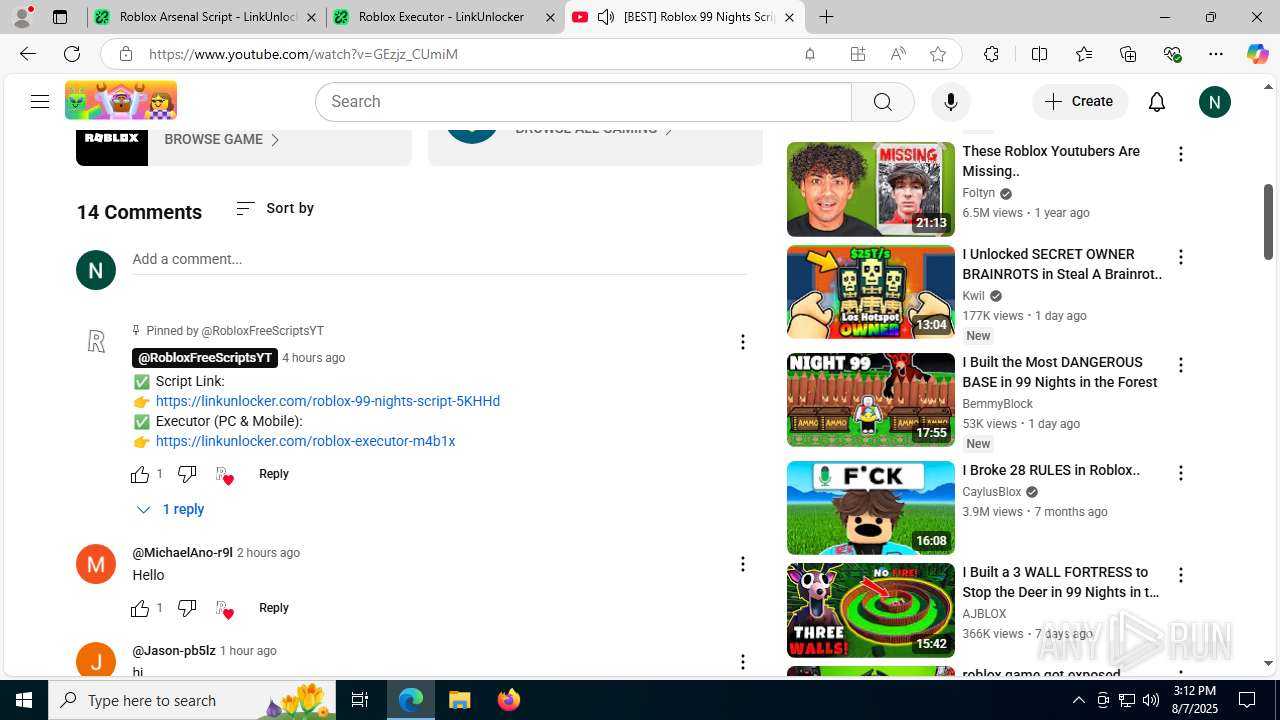Open SECRET OWNER BRAINROTS video thumbnail
Screen dimensions: 1280x720
[x=870, y=292]
